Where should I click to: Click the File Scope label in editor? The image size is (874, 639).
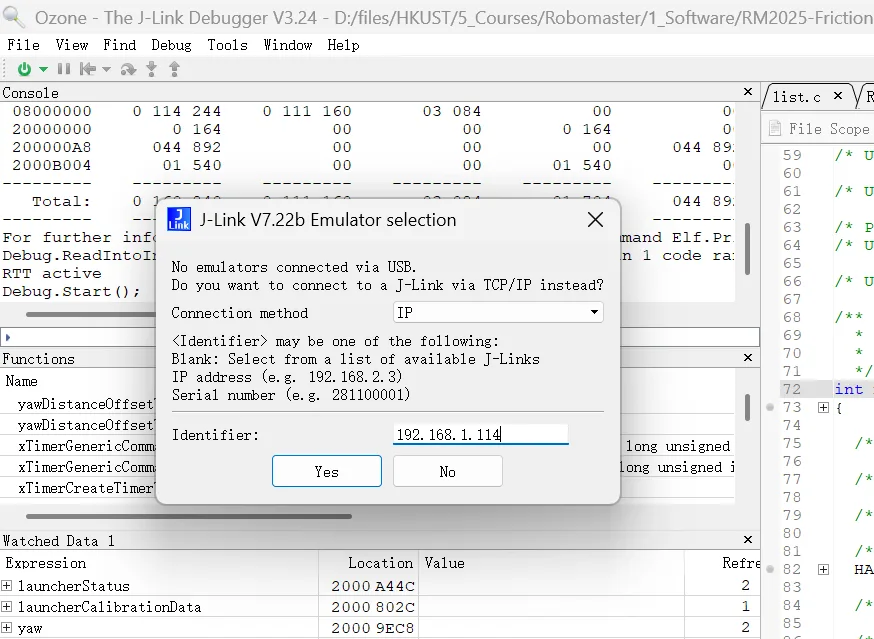pos(829,129)
